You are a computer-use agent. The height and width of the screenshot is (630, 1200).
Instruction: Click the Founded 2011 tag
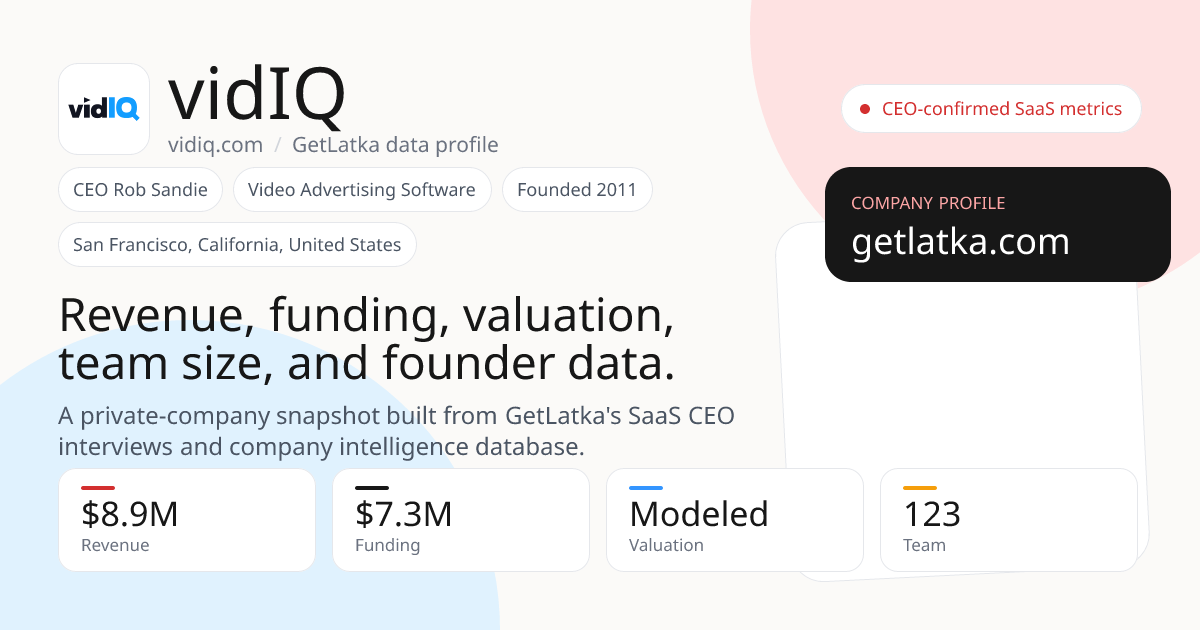tap(577, 190)
